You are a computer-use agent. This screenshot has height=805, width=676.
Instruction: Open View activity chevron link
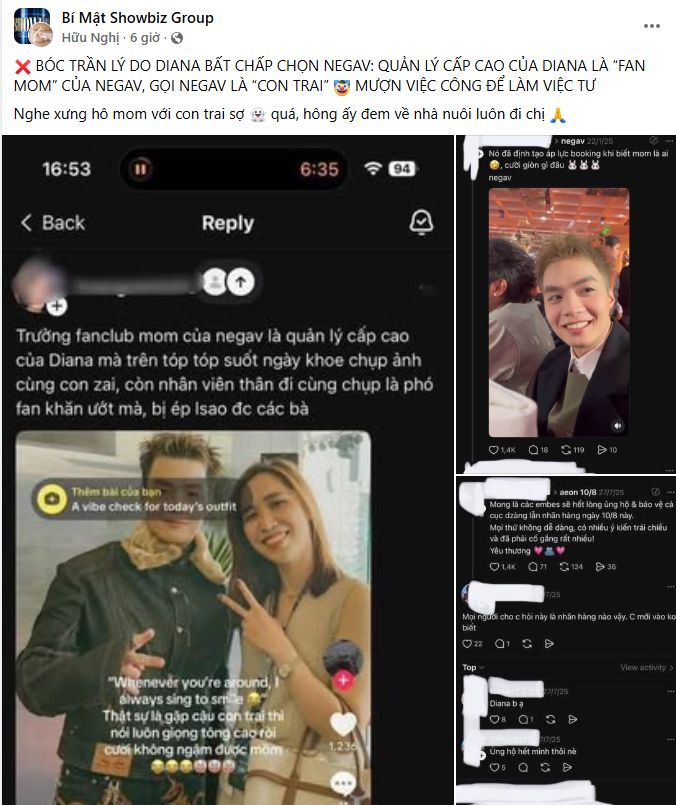click(647, 667)
